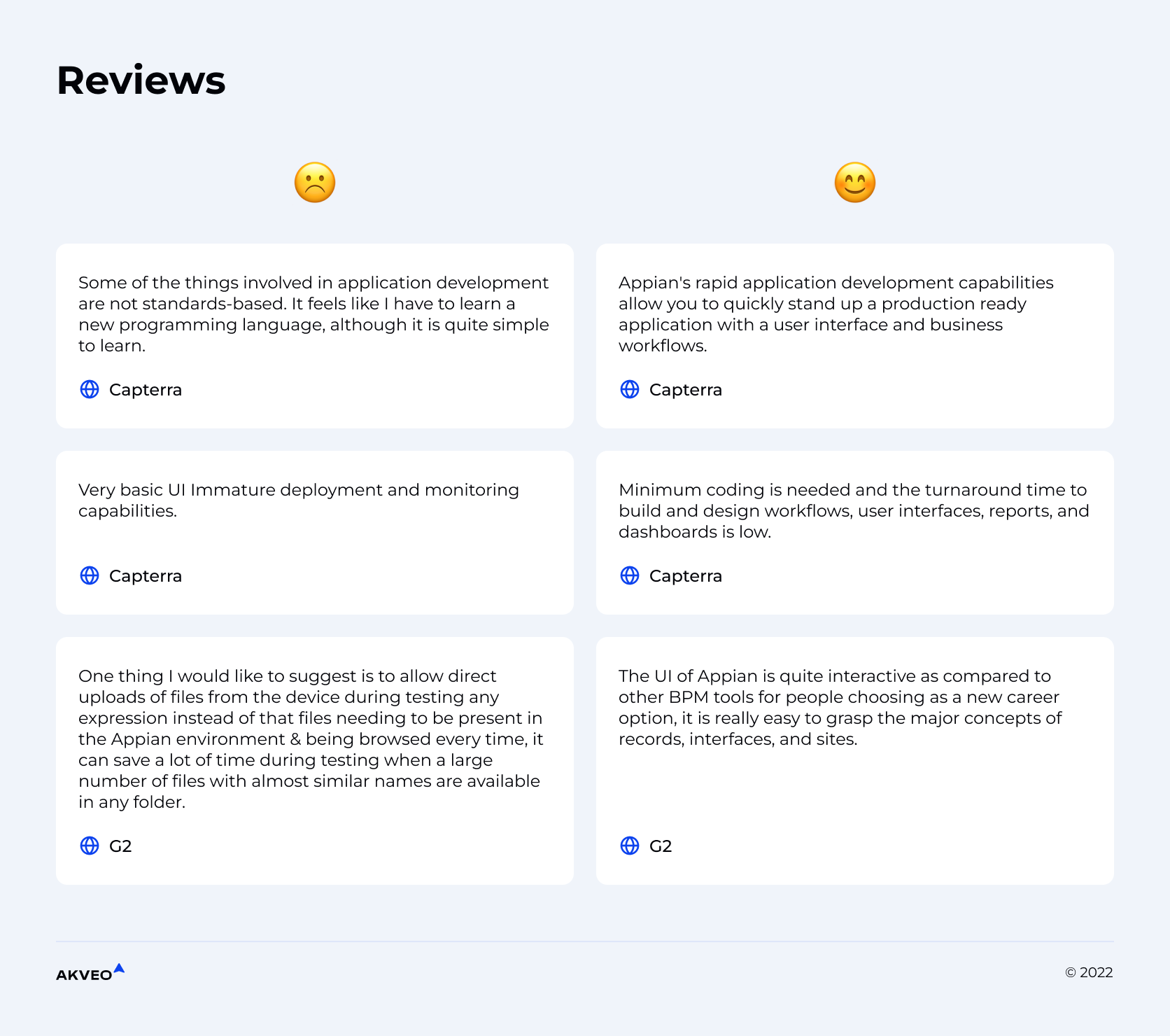Click globe icon under Minimum coding review
Image resolution: width=1170 pixels, height=1036 pixels.
pyautogui.click(x=630, y=575)
